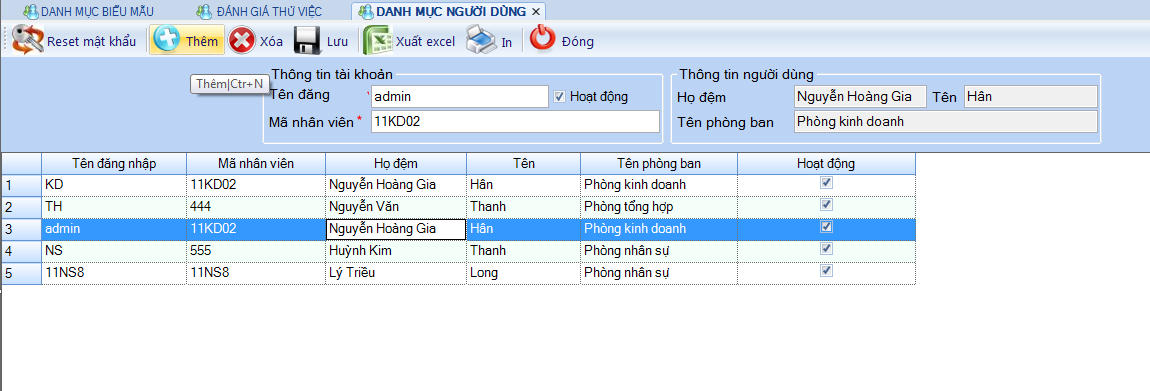Screen dimensions: 1150x391
Task: Click the DANH MỤC BIỂU MẪU tab icon
Action: tap(31, 12)
